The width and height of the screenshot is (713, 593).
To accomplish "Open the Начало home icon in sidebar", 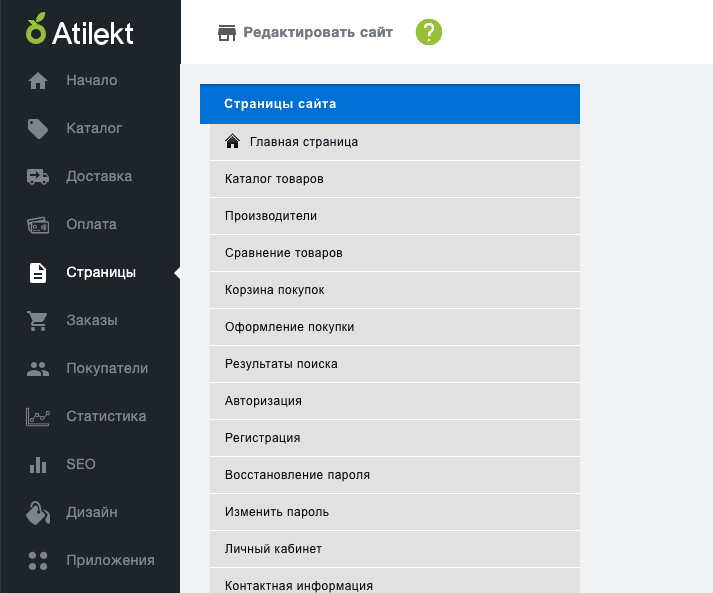I will point(38,80).
